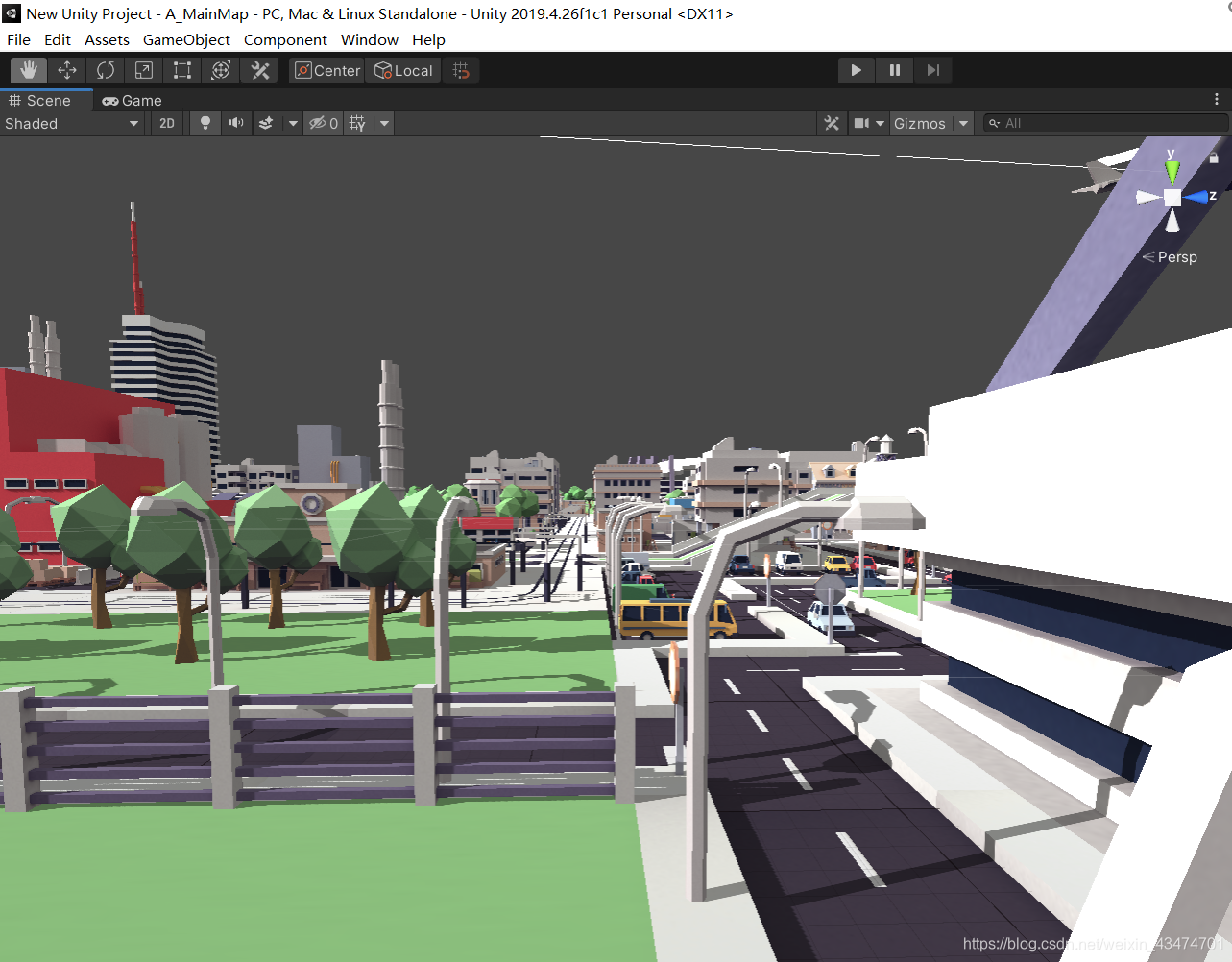
Task: Toggle scene effects (skybox, fog) icon
Action: tap(266, 123)
